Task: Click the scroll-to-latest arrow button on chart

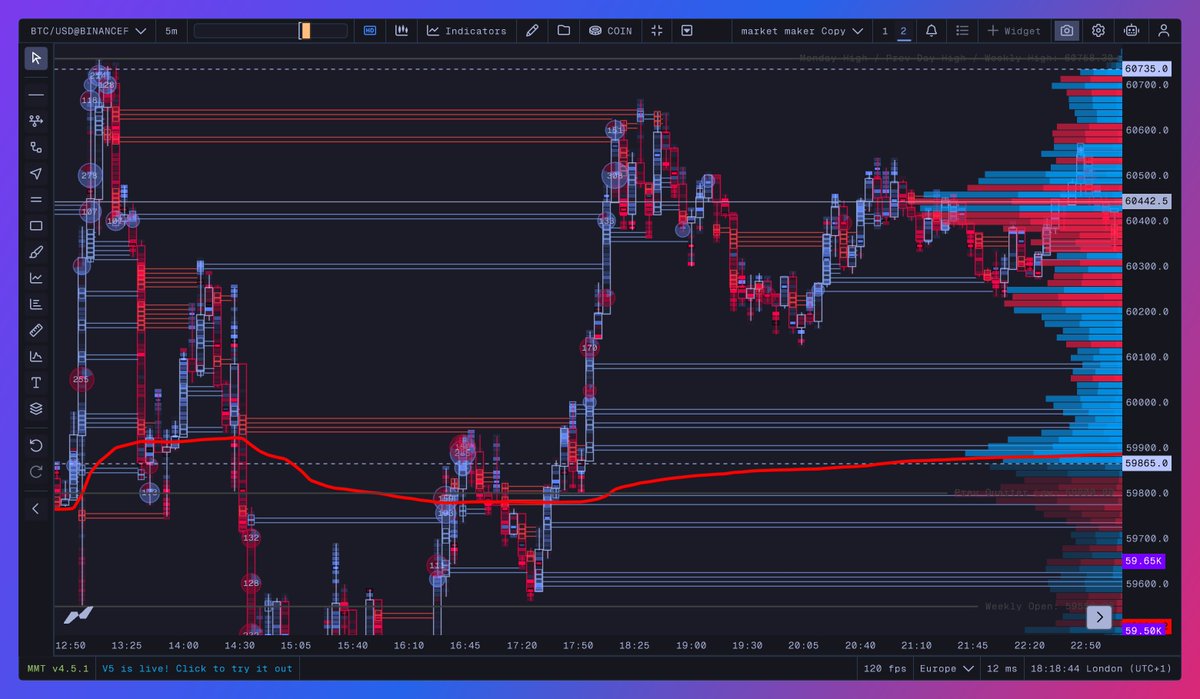Action: tap(1100, 617)
